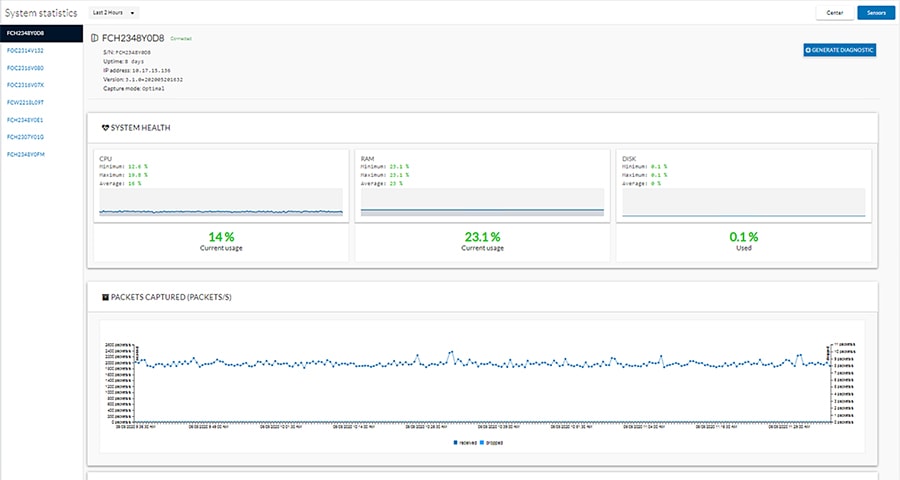Select sensor FCH2307Y01G in the sidebar
Image resolution: width=900 pixels, height=480 pixels.
(x=25, y=137)
